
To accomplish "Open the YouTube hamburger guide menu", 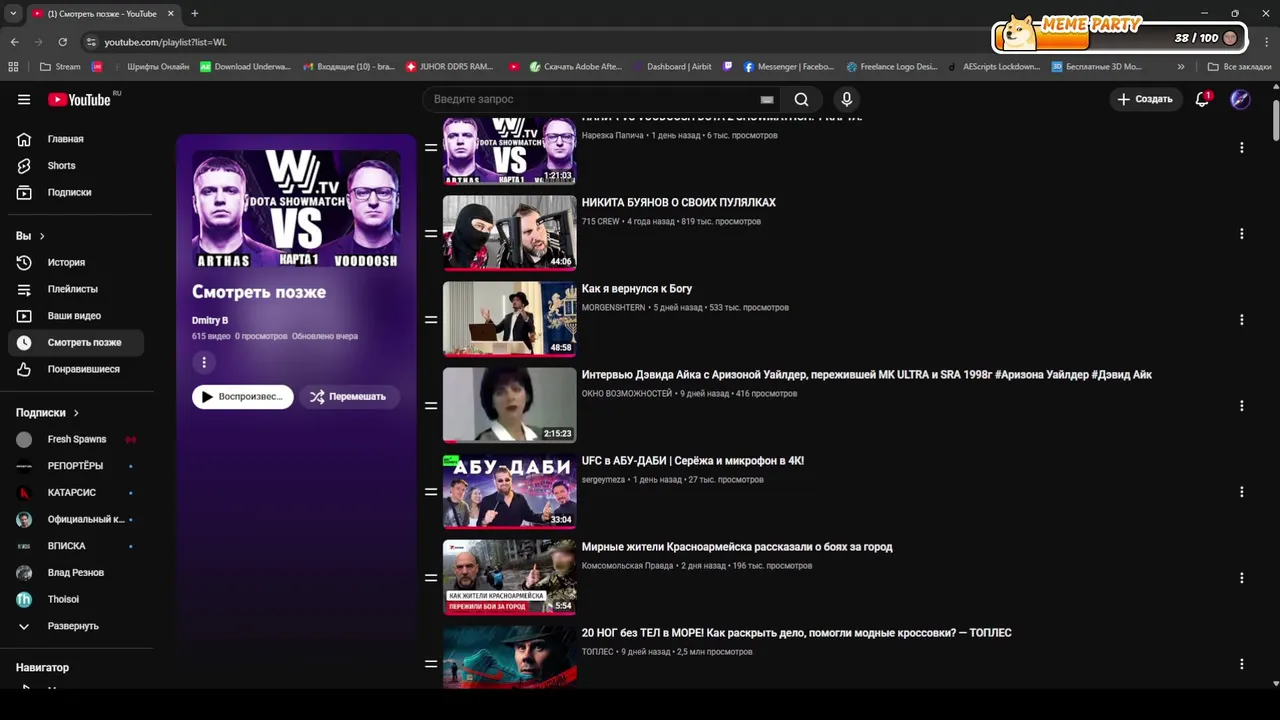I will [24, 99].
